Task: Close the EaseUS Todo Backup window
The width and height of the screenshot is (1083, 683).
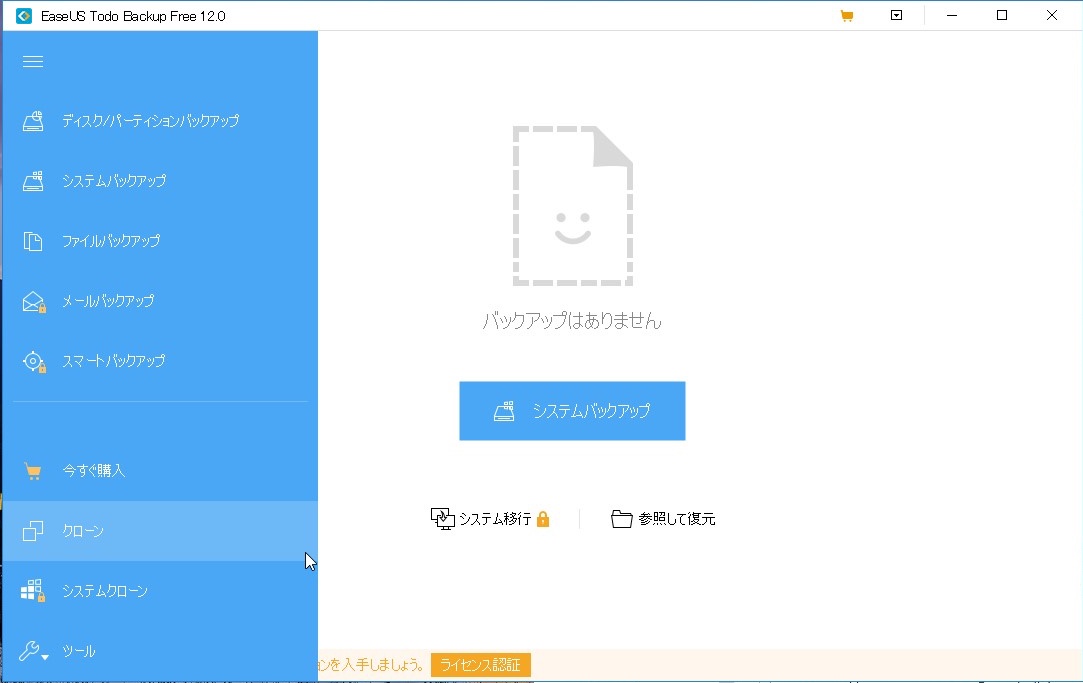Action: coord(1052,15)
